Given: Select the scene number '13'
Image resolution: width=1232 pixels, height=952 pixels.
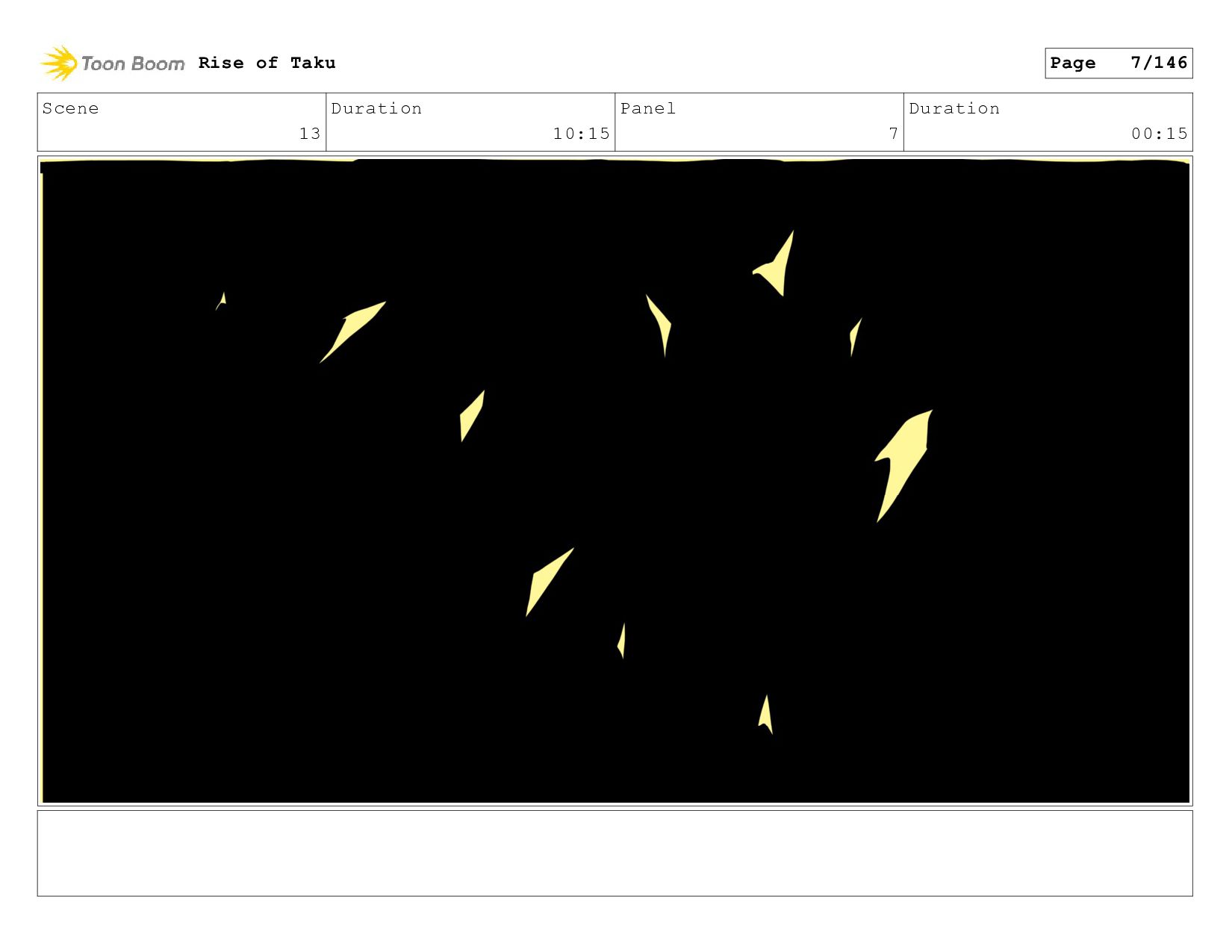Looking at the screenshot, I should point(310,134).
